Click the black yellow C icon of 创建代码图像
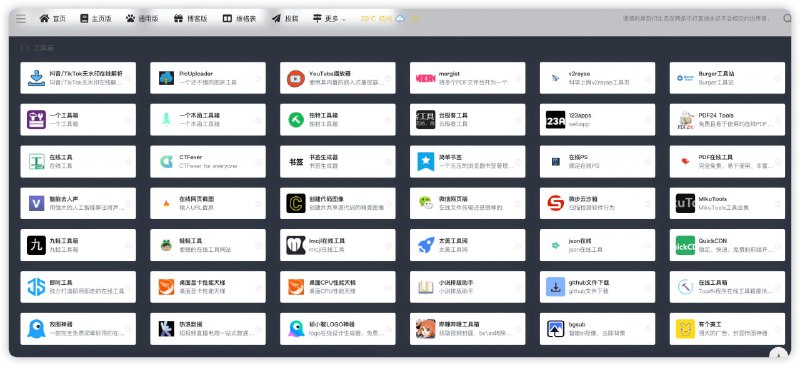Image resolution: width=800 pixels, height=366 pixels. [x=296, y=203]
